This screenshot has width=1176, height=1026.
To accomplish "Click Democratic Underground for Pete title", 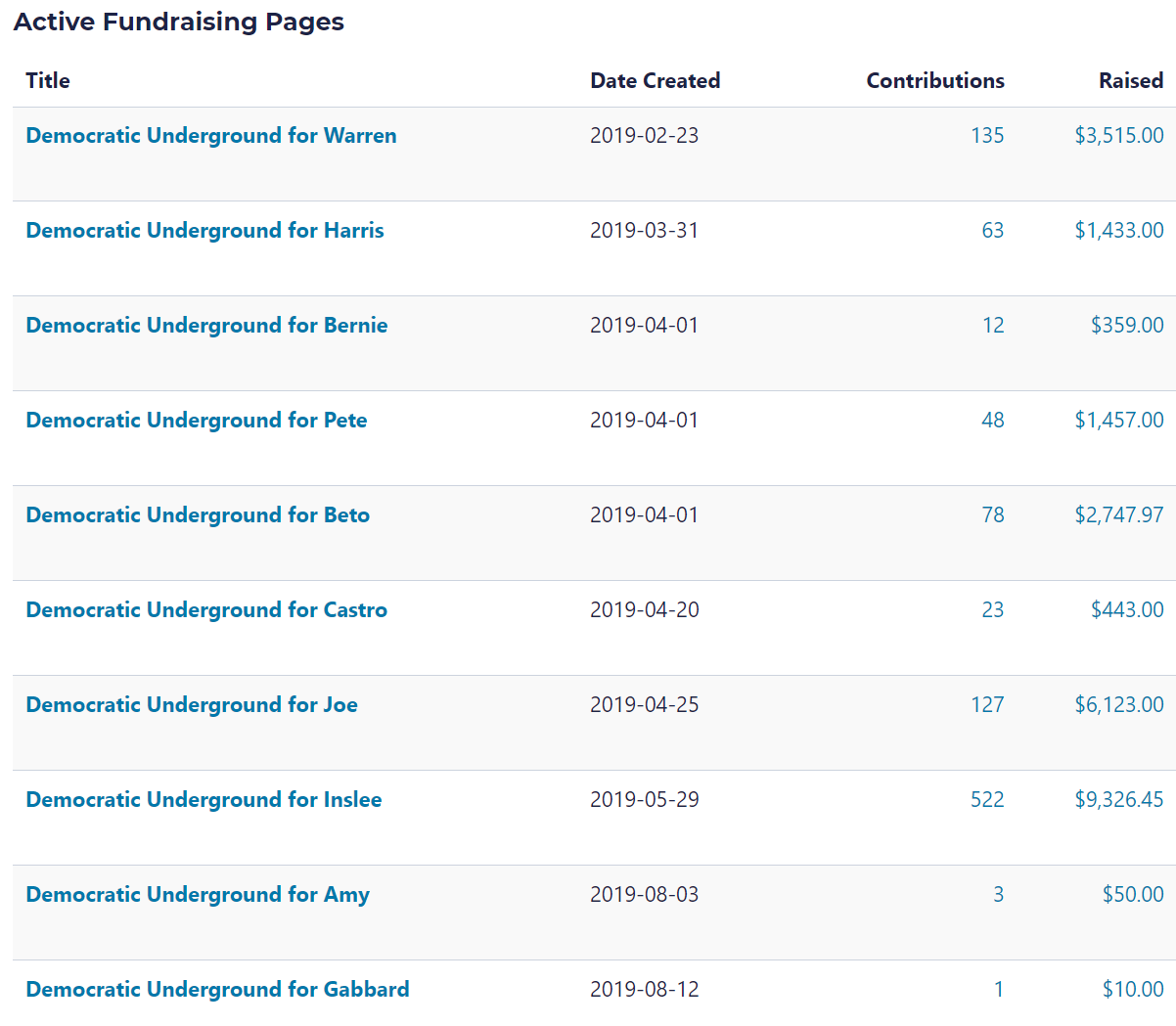I will 197,421.
